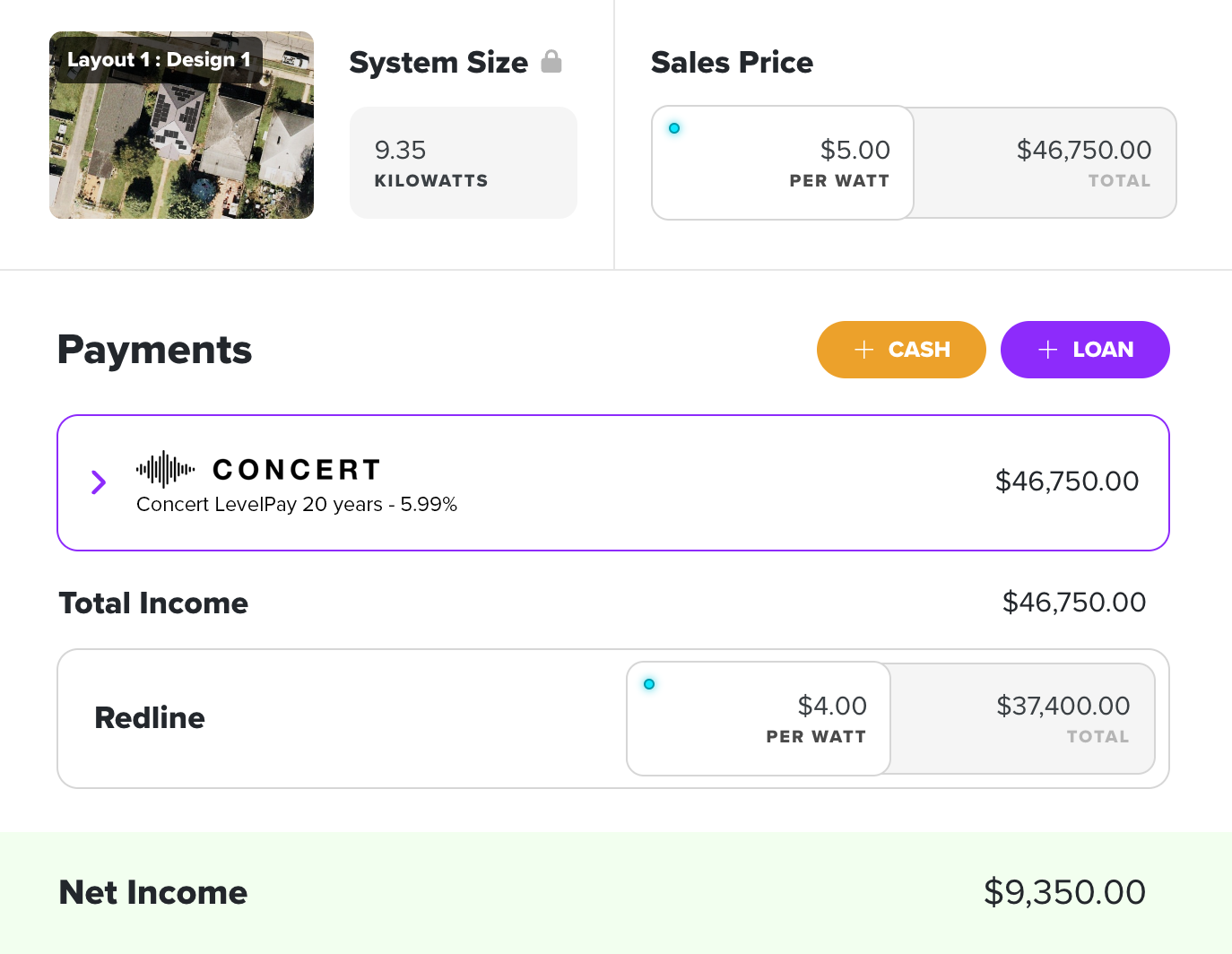Expand the Concert loan row with purple chevron
This screenshot has width=1232, height=954.
click(99, 482)
